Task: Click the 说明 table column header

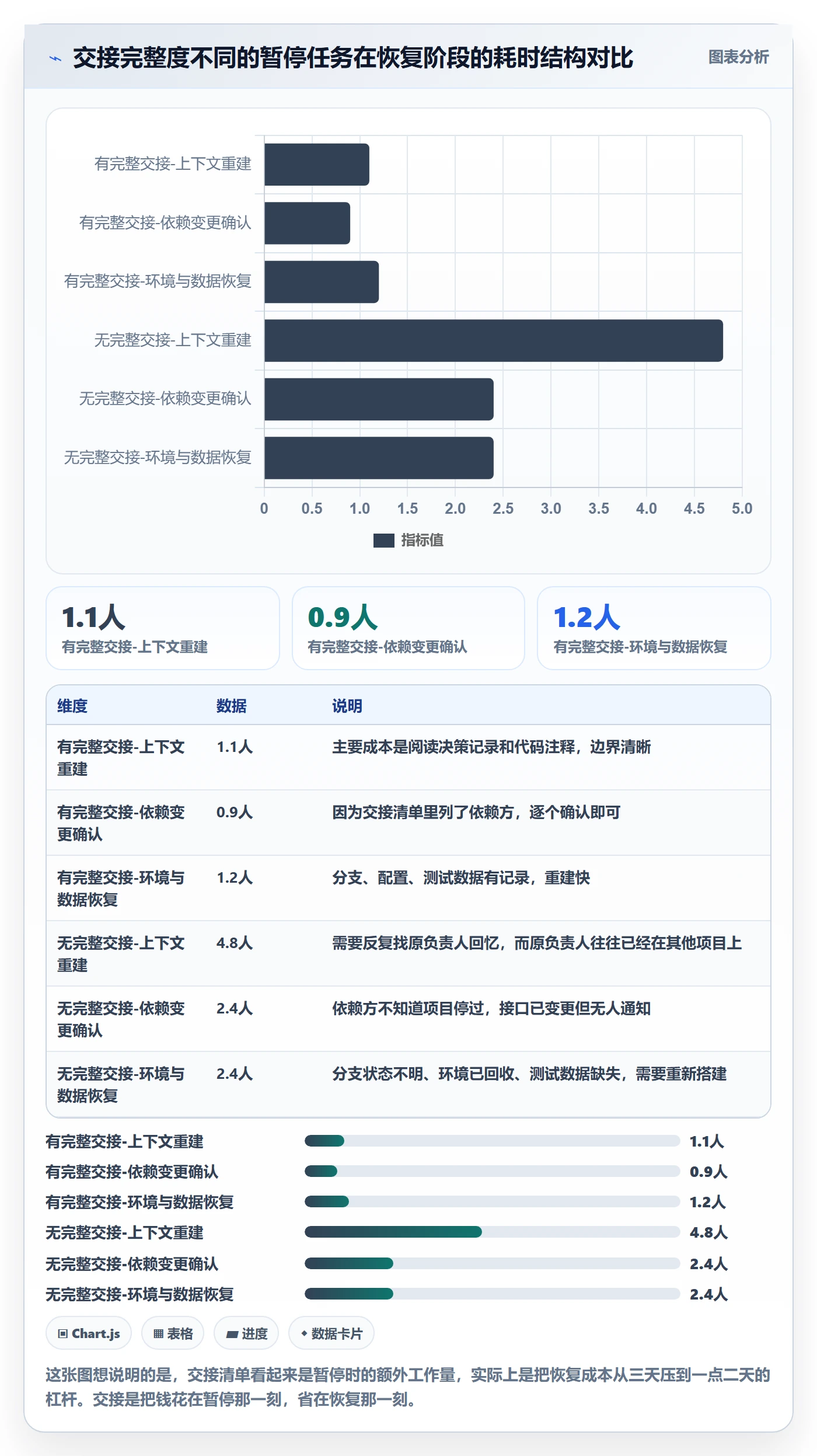Action: pyautogui.click(x=347, y=706)
